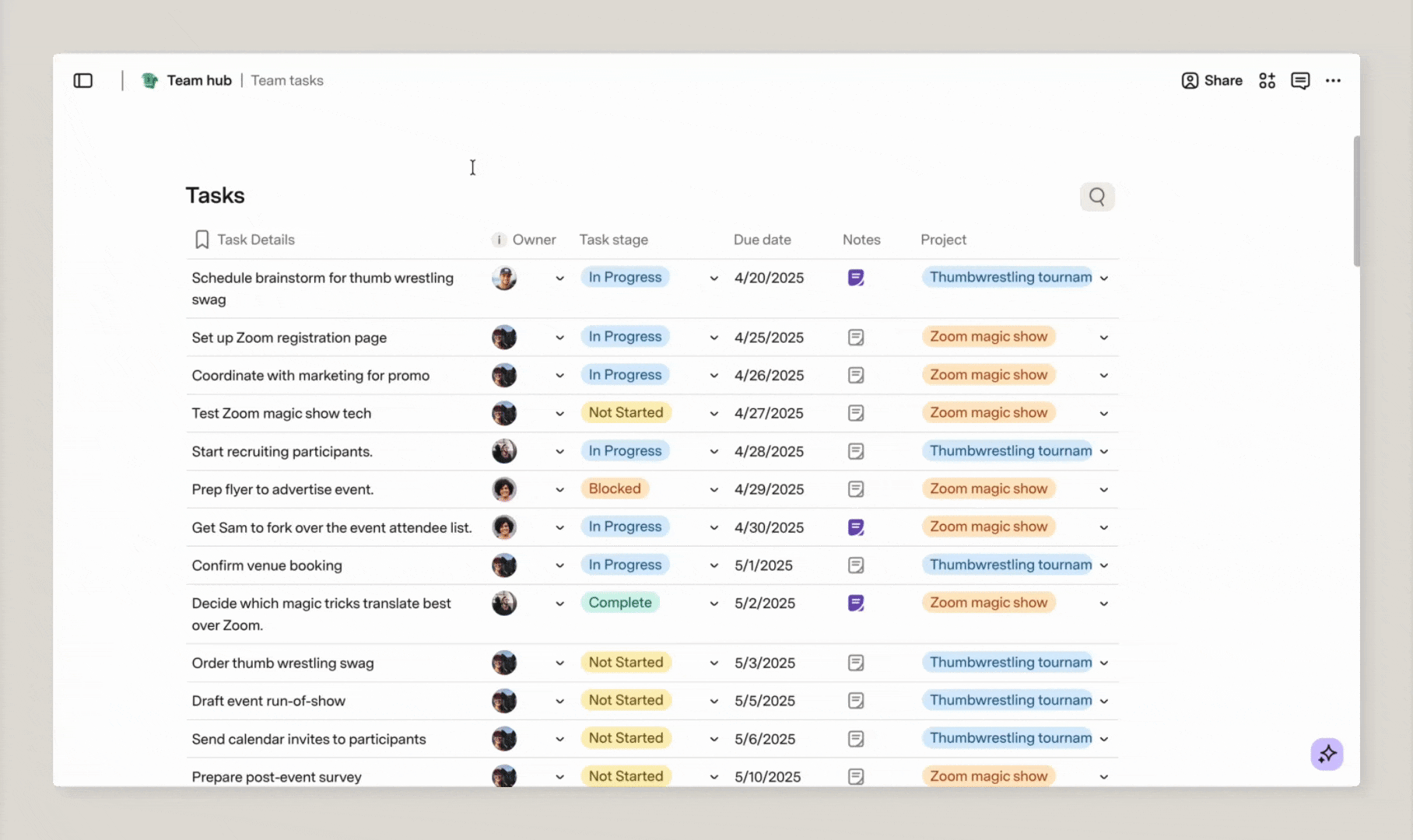Expand project dropdown for Schedule brainstorm row
Image resolution: width=1413 pixels, height=840 pixels.
pyautogui.click(x=1103, y=278)
